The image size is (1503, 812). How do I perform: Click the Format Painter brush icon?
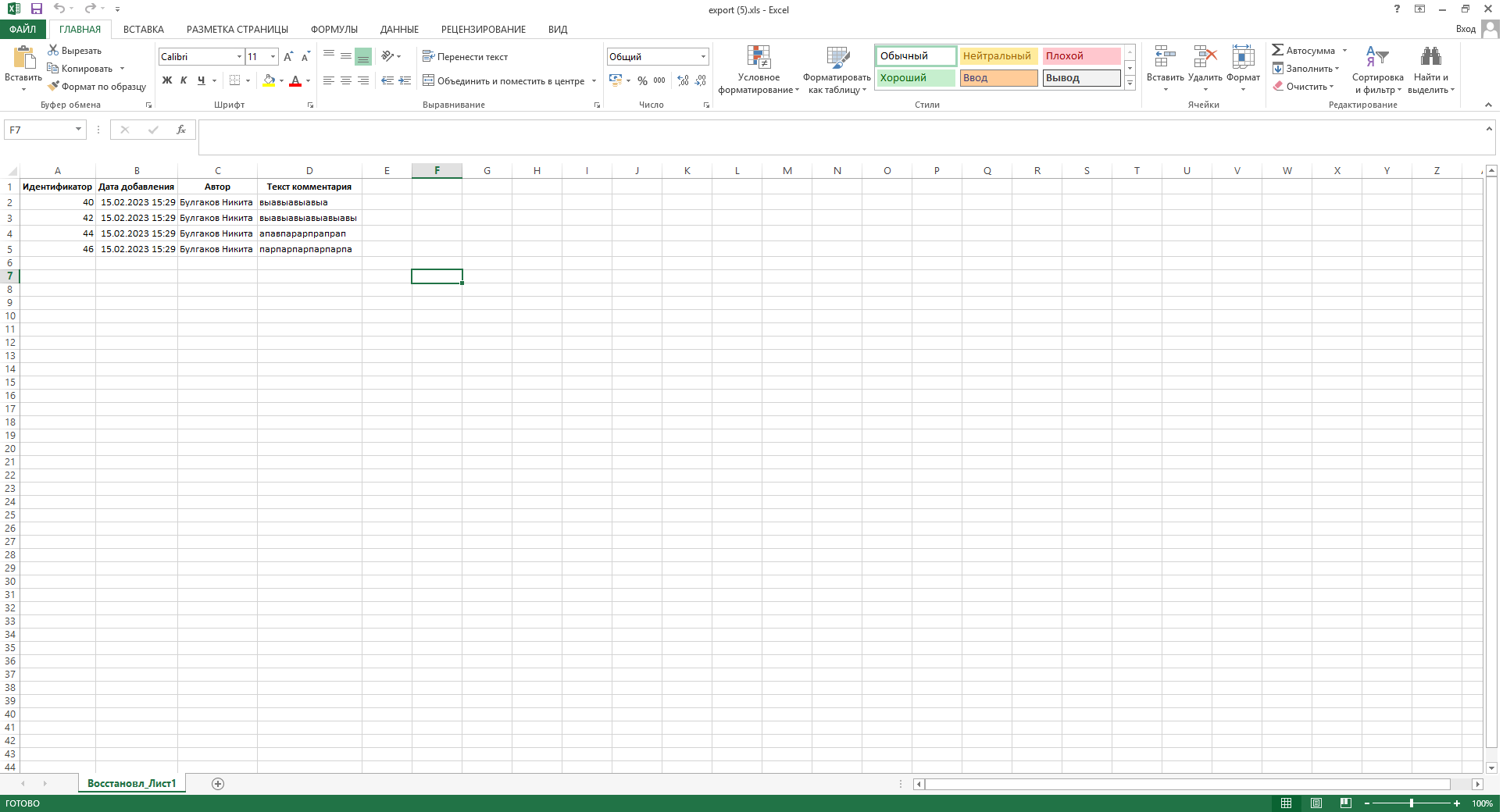click(53, 87)
